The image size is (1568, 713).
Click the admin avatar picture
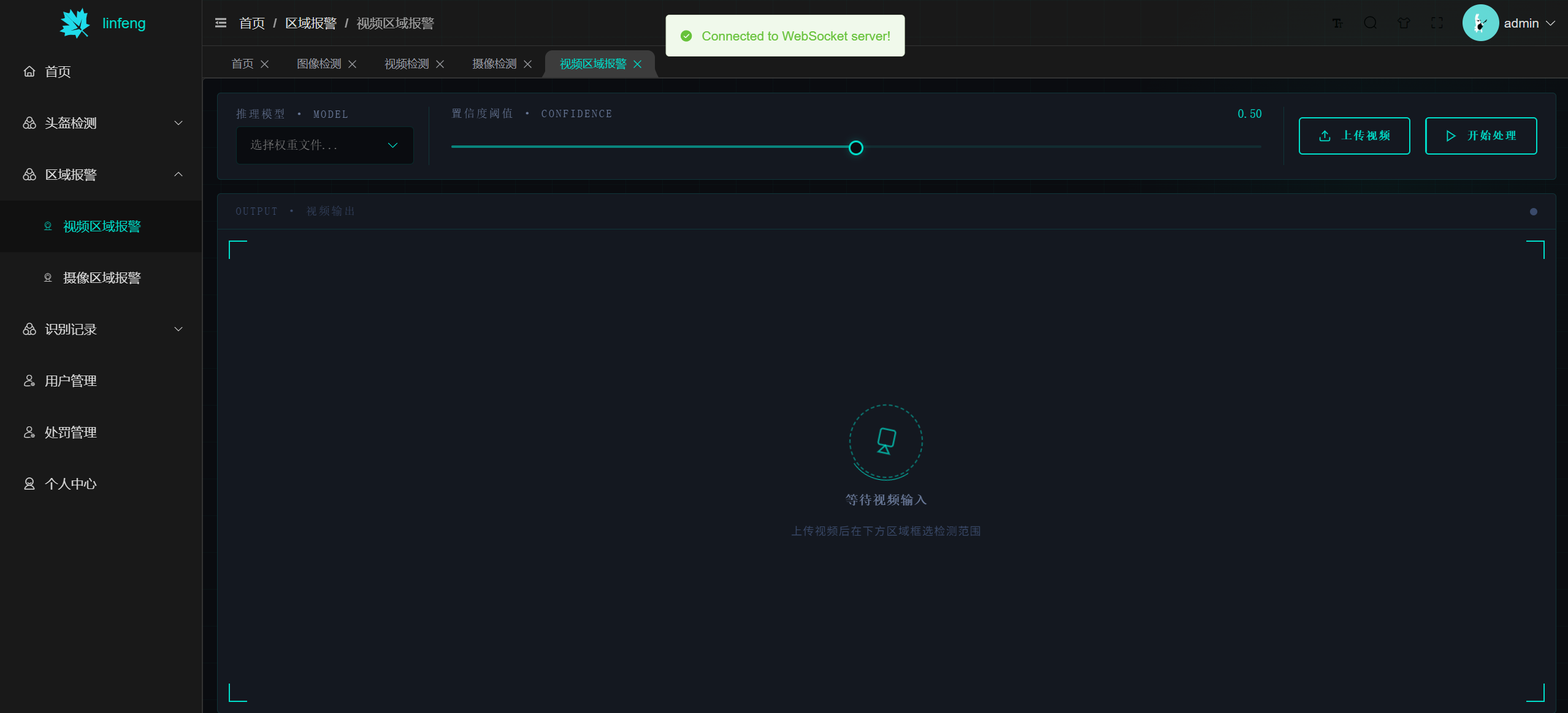pos(1480,23)
